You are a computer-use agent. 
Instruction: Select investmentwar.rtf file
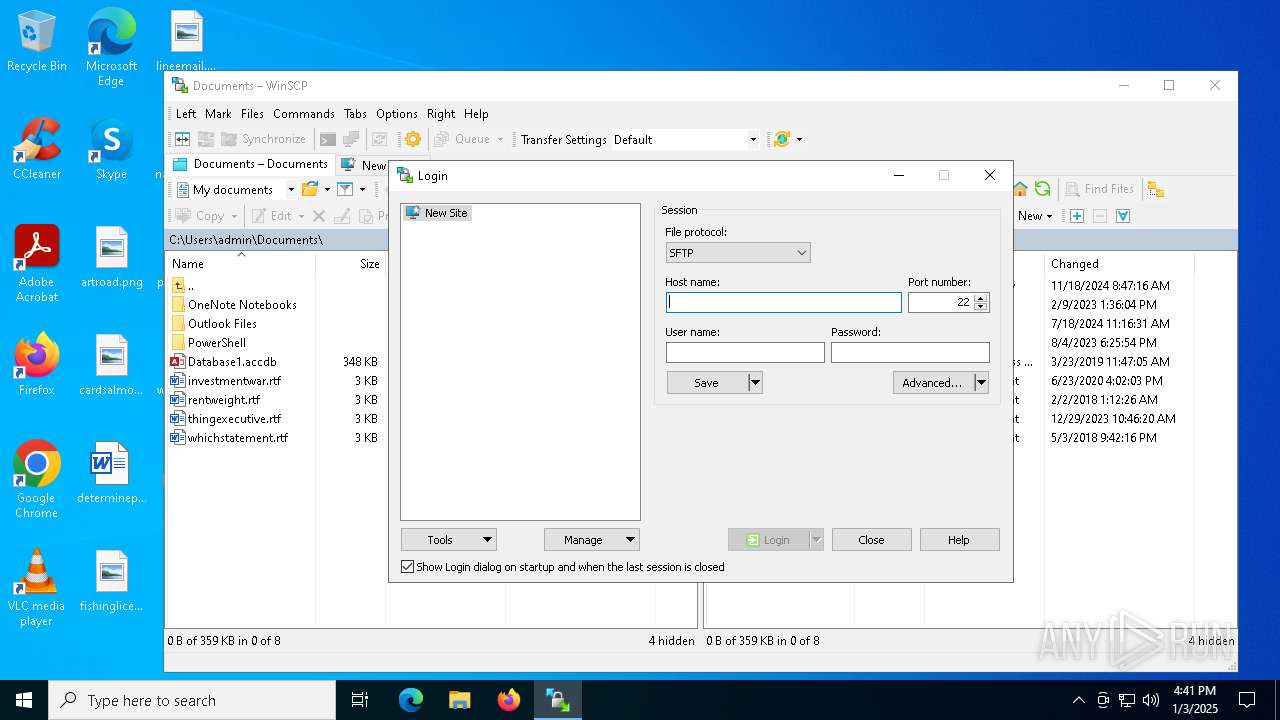click(234, 380)
